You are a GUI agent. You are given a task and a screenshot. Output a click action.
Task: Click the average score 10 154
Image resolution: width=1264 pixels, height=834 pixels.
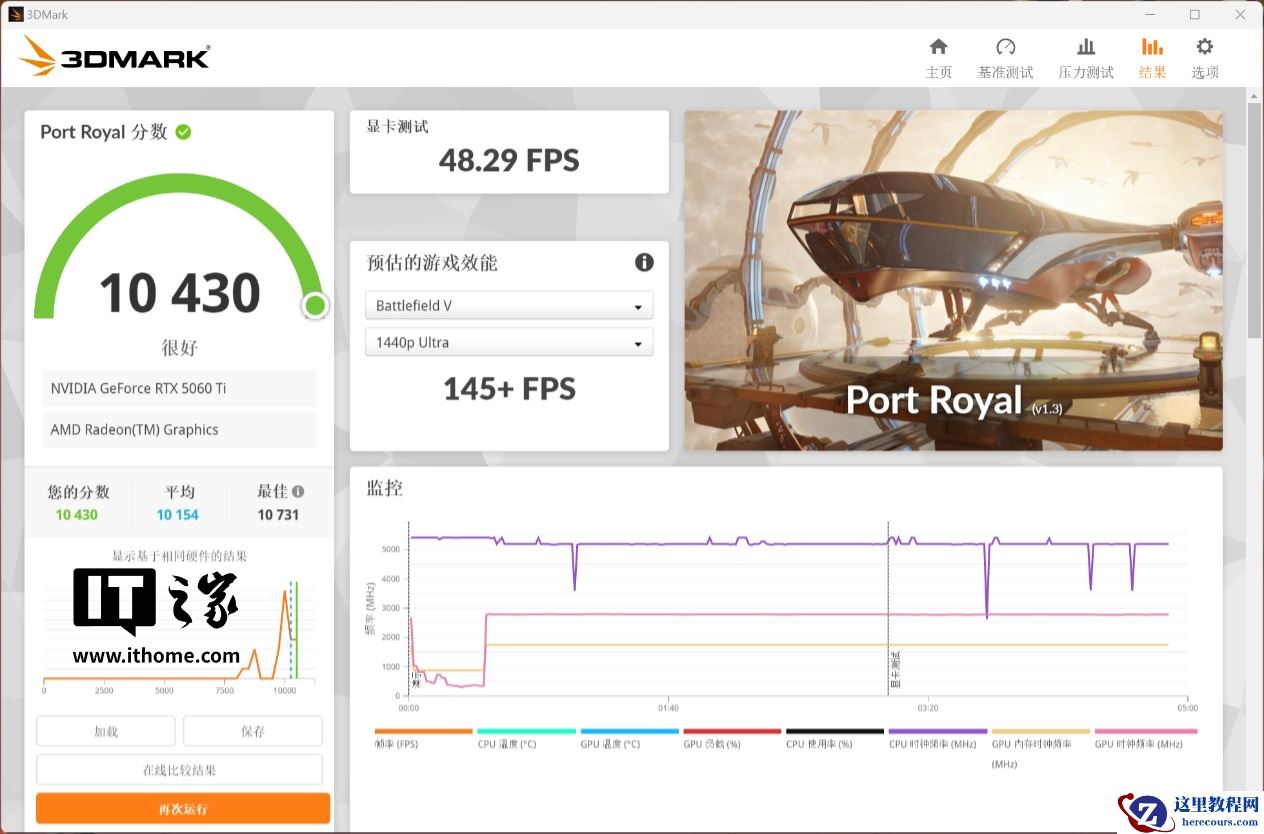click(178, 515)
